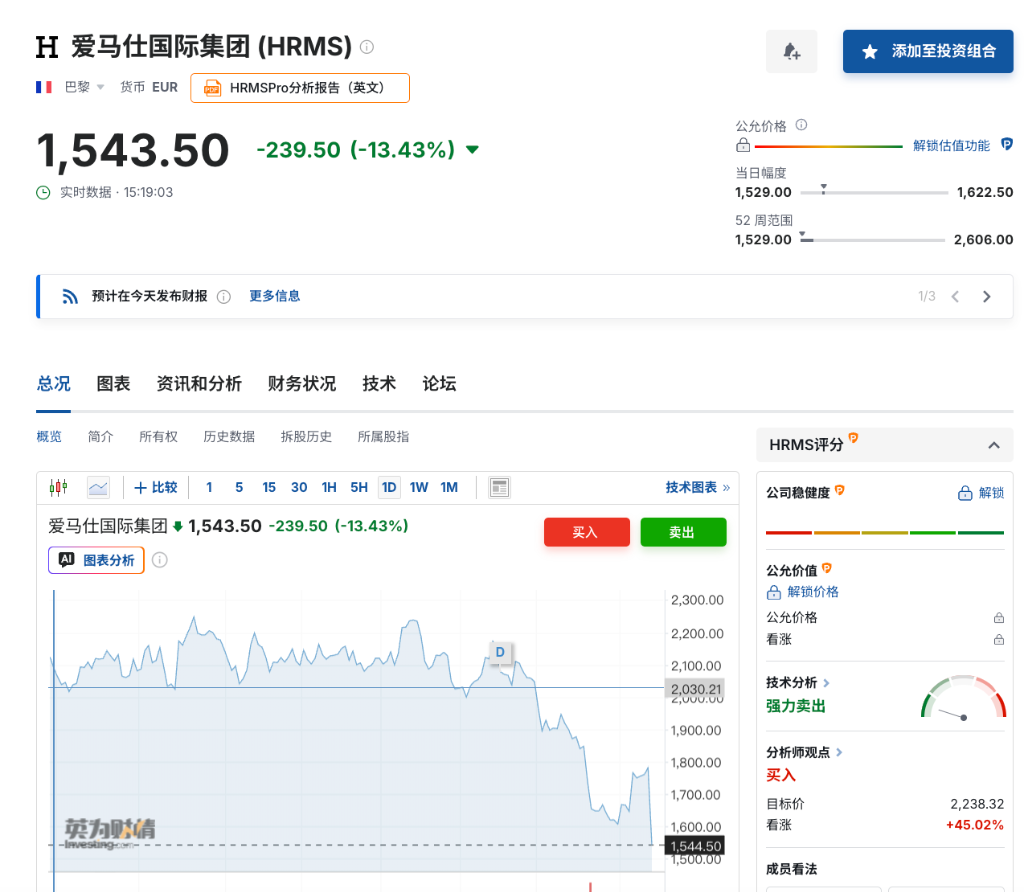Set chart interval to 1M

(x=449, y=488)
